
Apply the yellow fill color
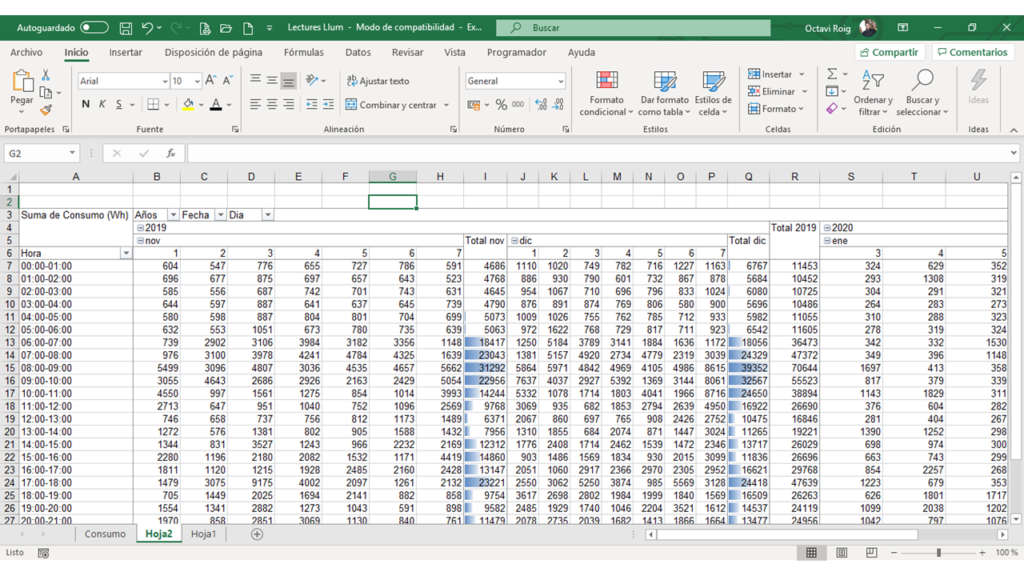pyautogui.click(x=188, y=104)
